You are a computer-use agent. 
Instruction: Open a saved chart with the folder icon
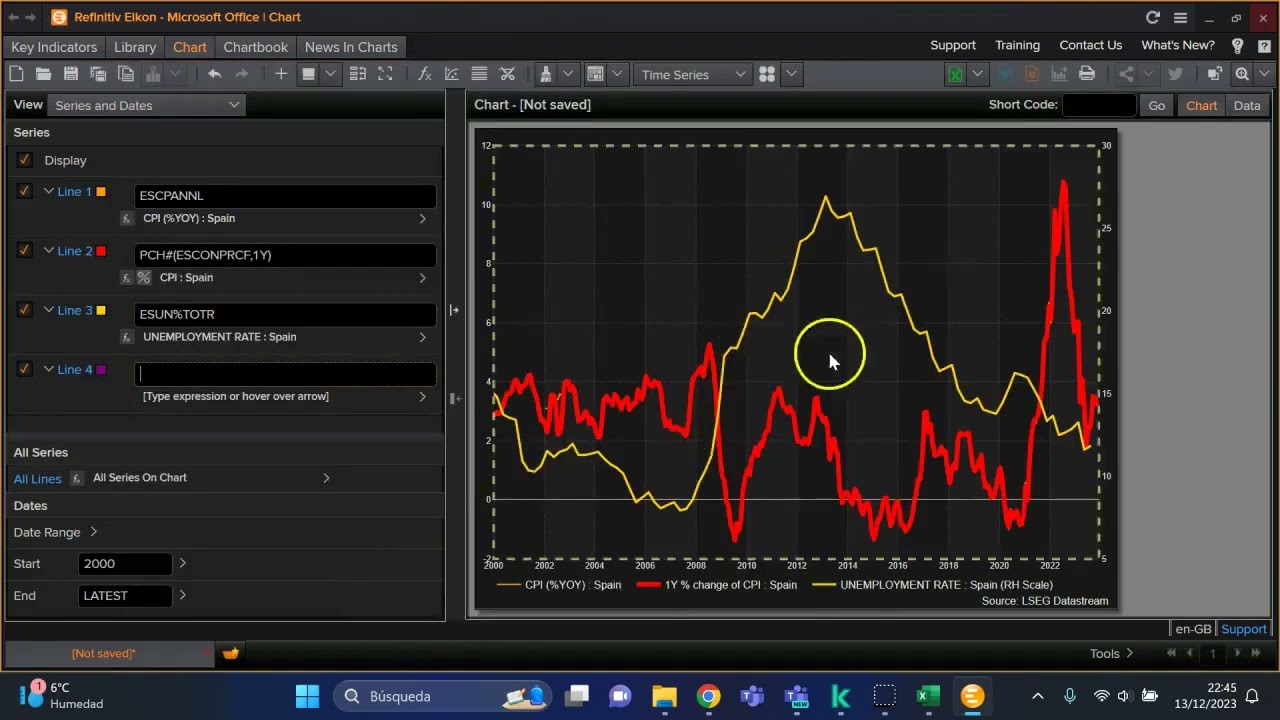tap(43, 74)
